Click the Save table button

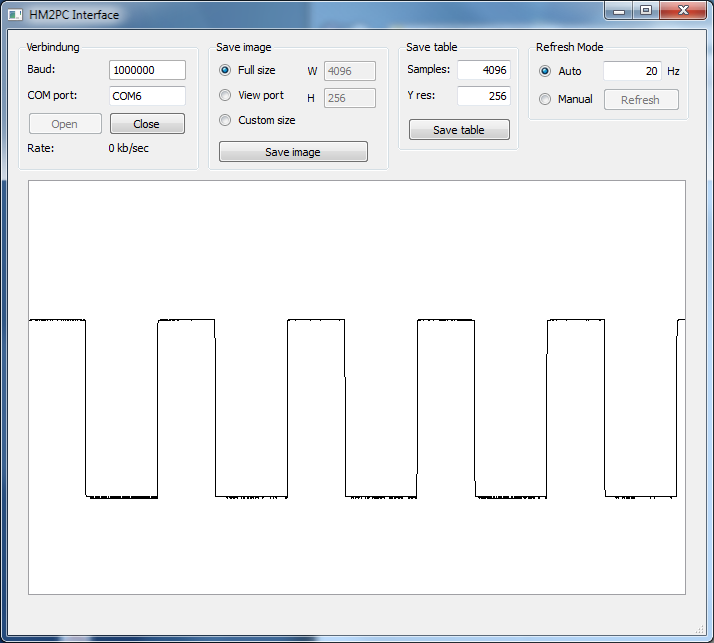click(x=459, y=130)
